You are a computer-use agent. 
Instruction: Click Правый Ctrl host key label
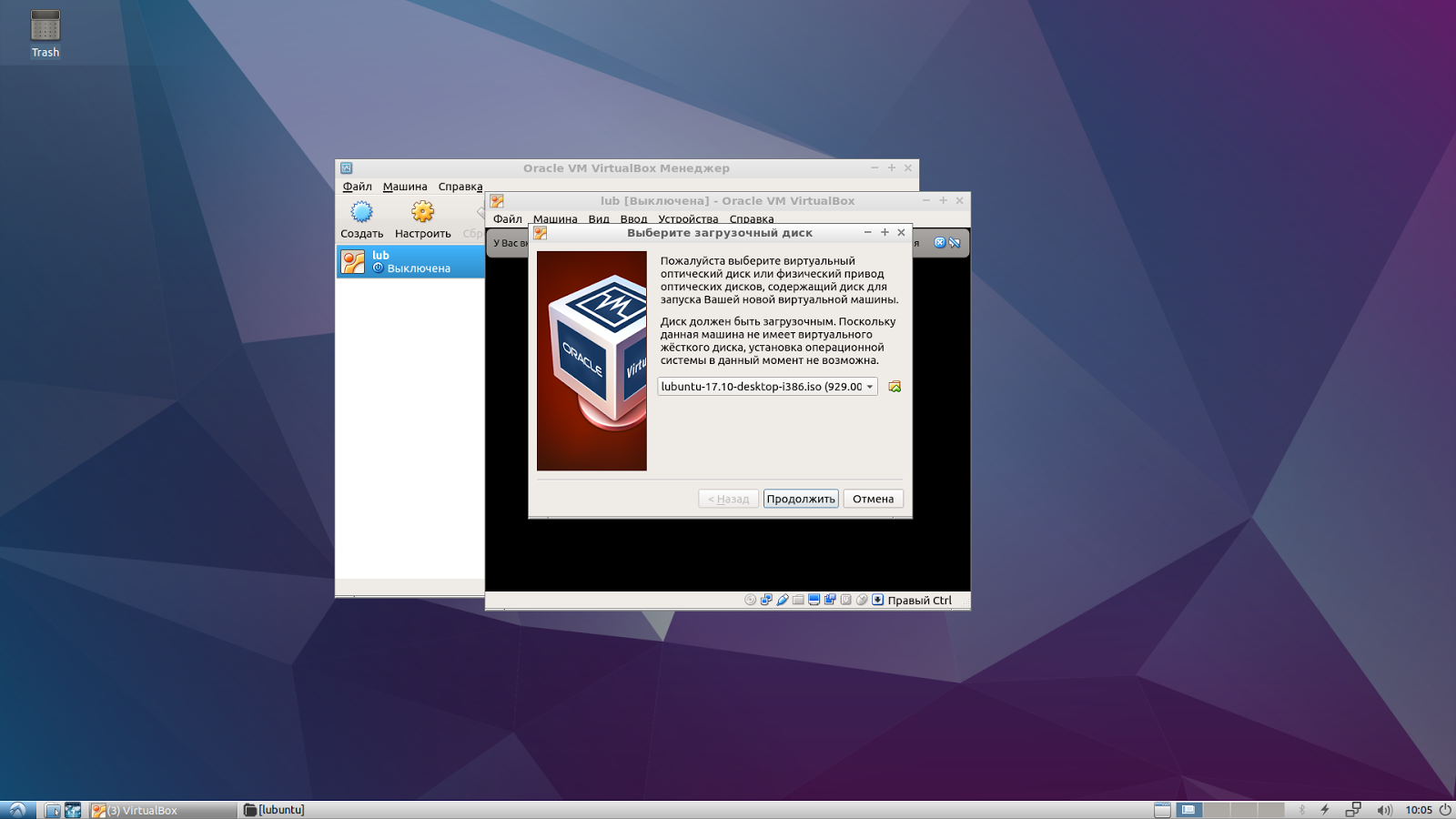click(919, 601)
